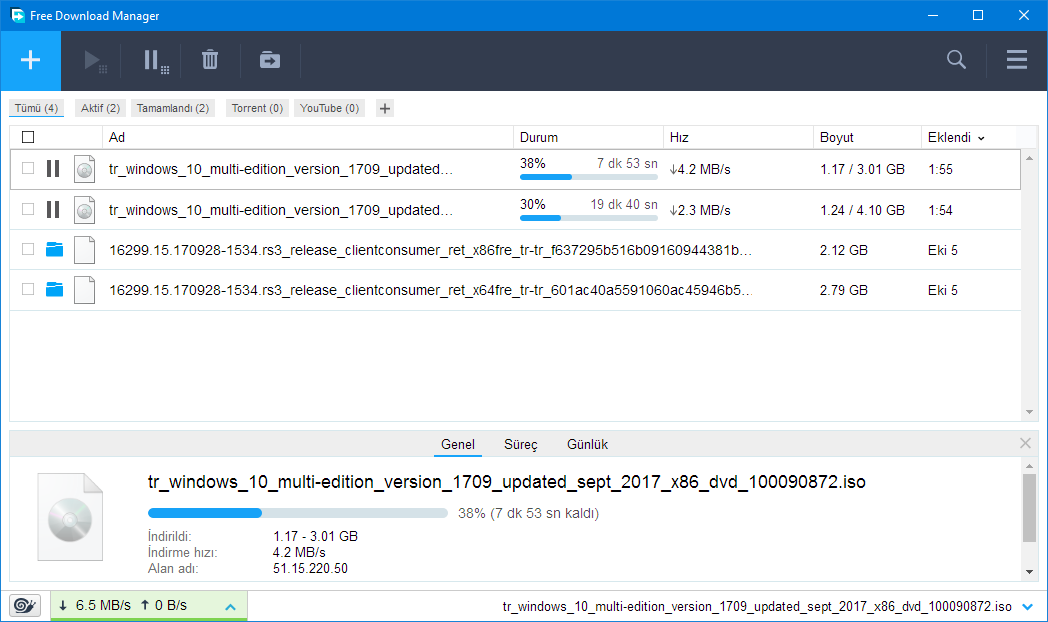Image resolution: width=1048 pixels, height=622 pixels.
Task: Click the 51.15.220.50 domain value
Action: click(310, 569)
